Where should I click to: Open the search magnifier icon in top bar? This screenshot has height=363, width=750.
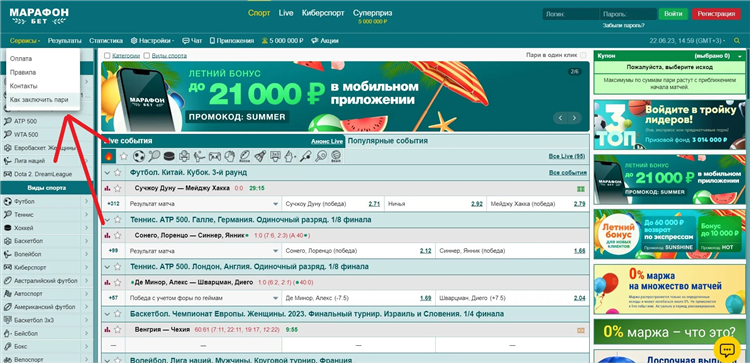[737, 41]
